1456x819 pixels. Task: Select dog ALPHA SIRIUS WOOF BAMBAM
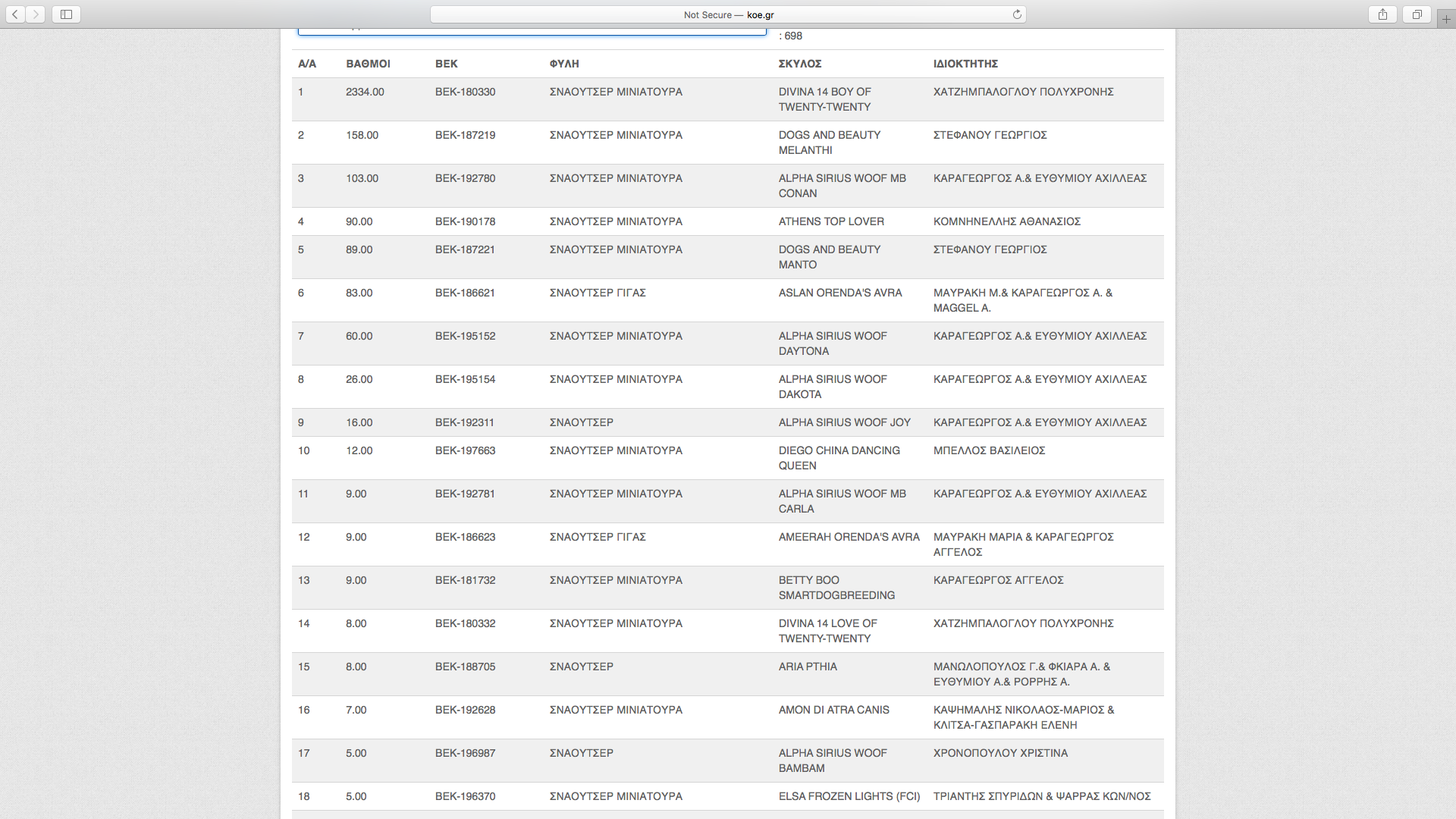(833, 761)
